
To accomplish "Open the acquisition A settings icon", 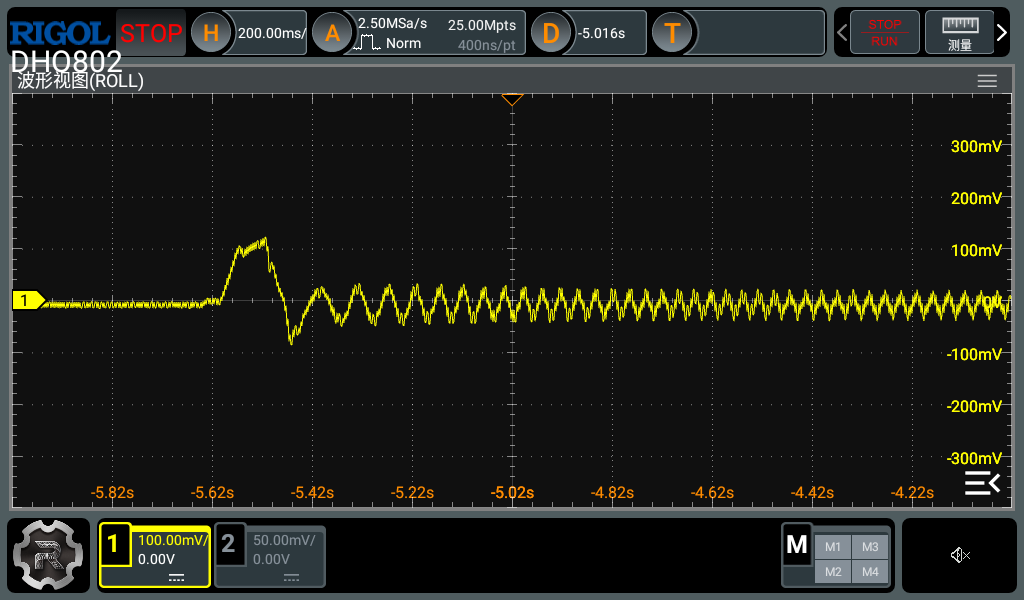I will pyautogui.click(x=332, y=33).
